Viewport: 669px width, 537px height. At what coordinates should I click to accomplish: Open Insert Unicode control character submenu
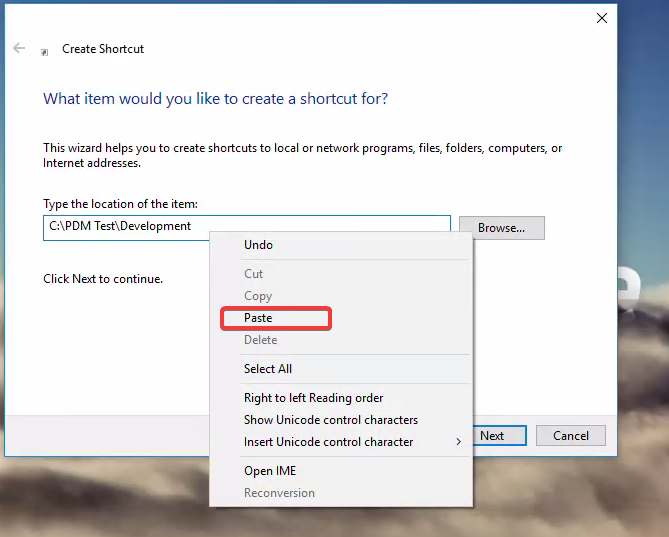[x=341, y=442]
